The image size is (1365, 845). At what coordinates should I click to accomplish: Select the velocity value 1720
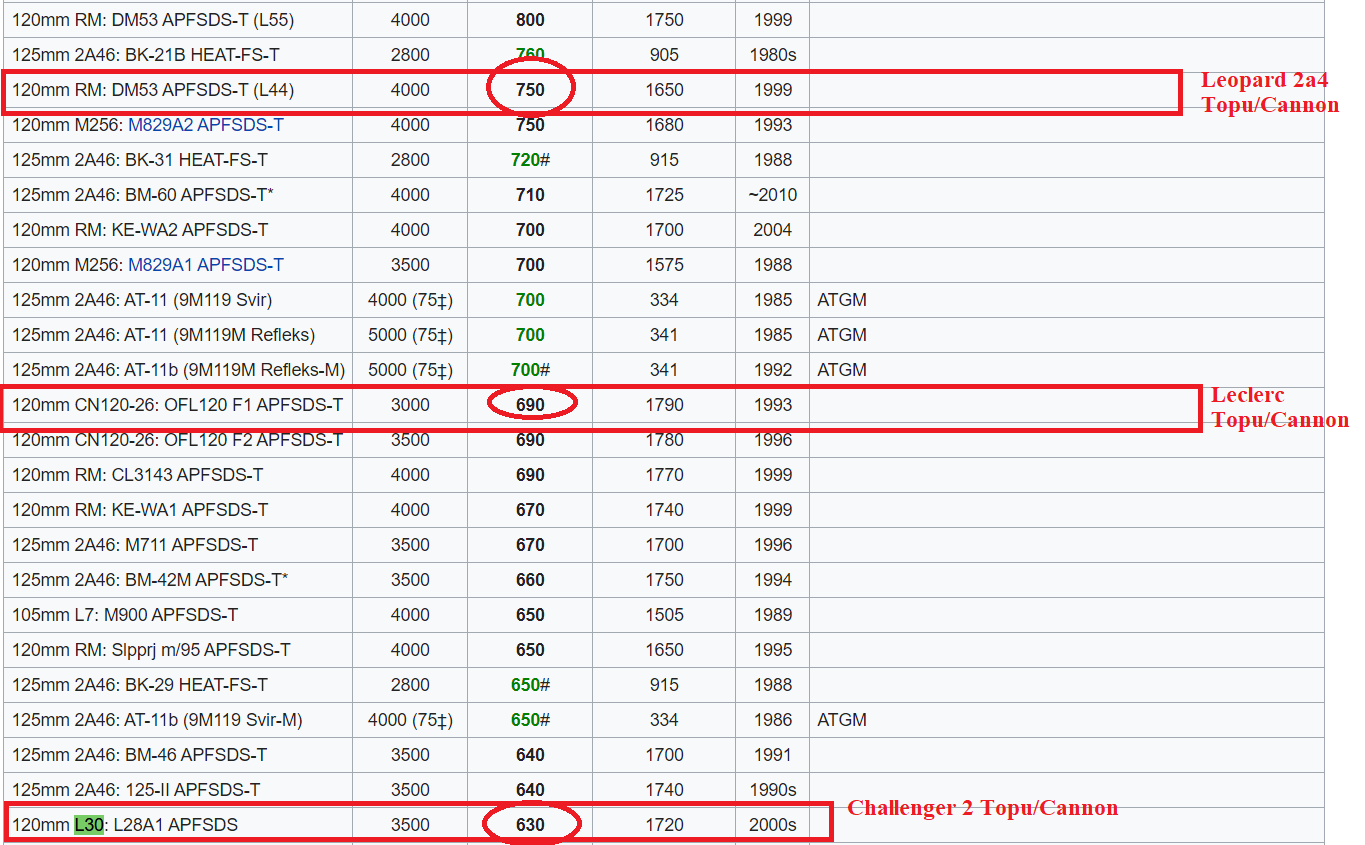[x=664, y=825]
